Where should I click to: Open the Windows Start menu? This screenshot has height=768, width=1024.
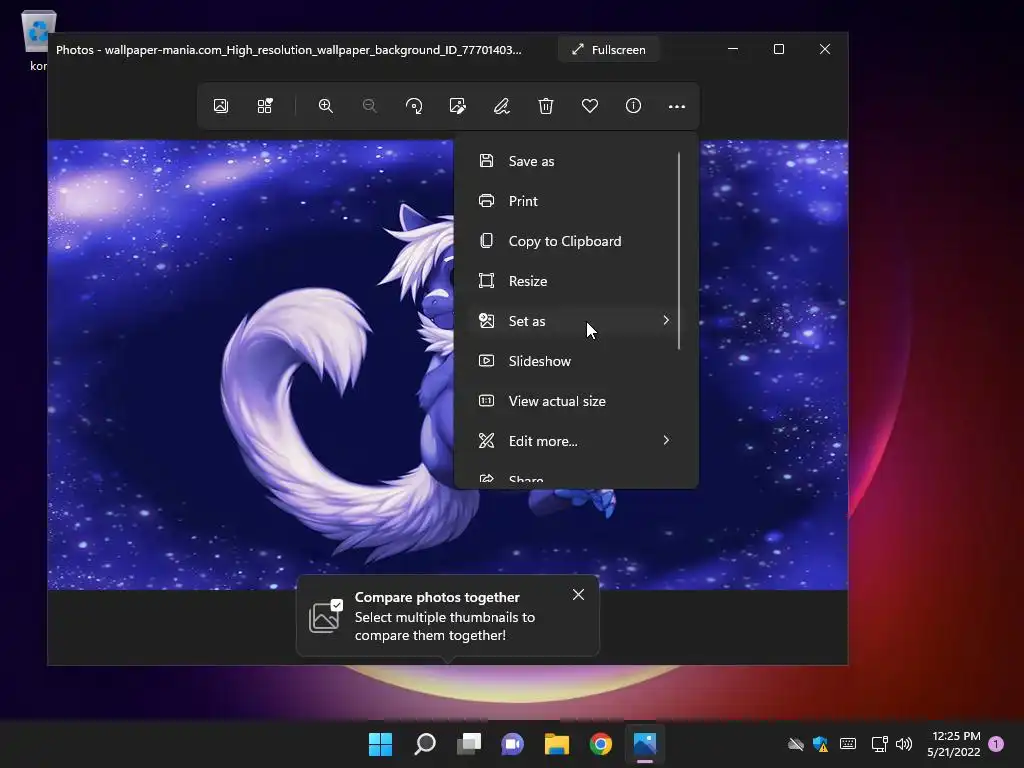pyautogui.click(x=380, y=744)
